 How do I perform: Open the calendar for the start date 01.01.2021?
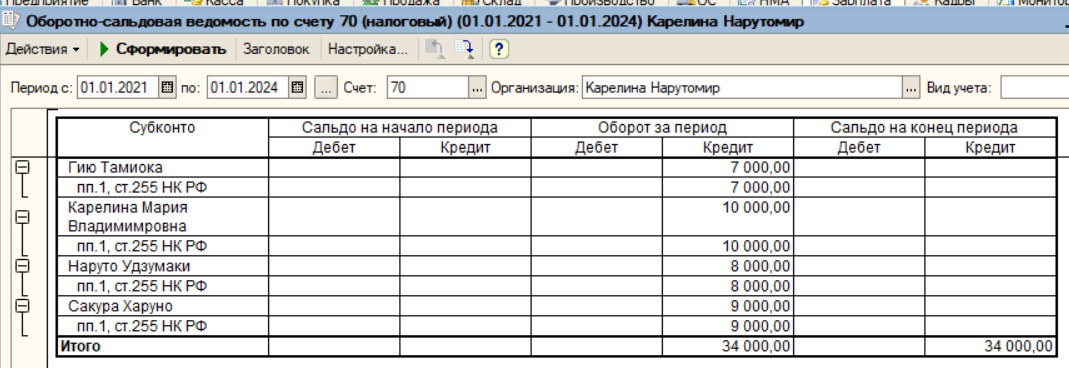tap(167, 87)
